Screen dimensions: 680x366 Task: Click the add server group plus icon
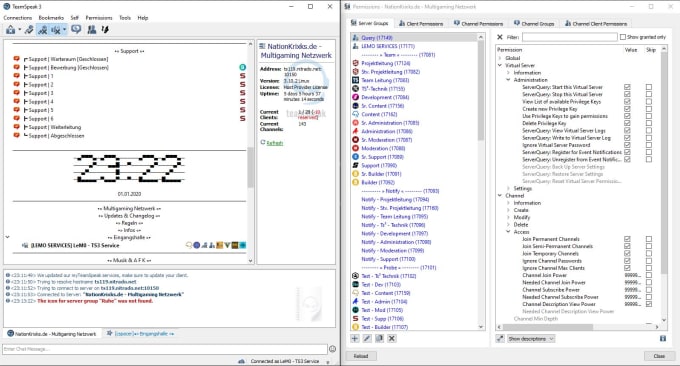355,338
